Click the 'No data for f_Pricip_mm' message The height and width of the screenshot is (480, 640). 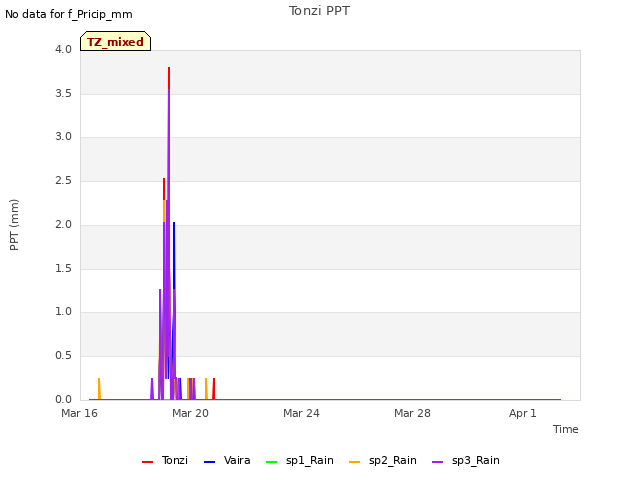[x=69, y=14]
